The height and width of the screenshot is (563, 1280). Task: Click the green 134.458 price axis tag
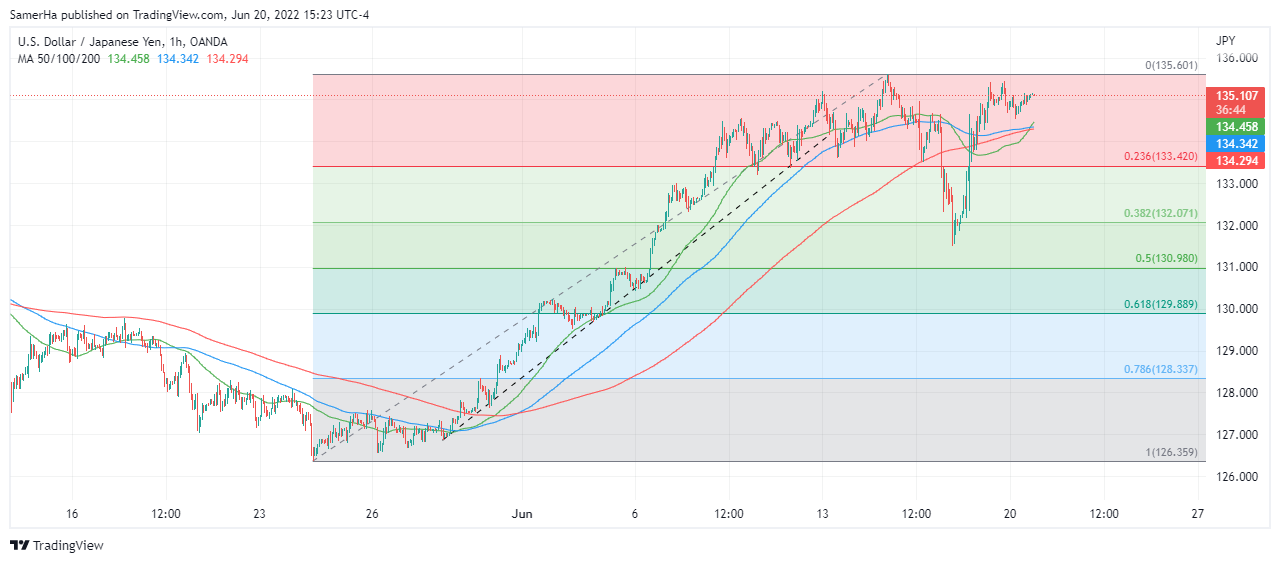tap(1236, 128)
